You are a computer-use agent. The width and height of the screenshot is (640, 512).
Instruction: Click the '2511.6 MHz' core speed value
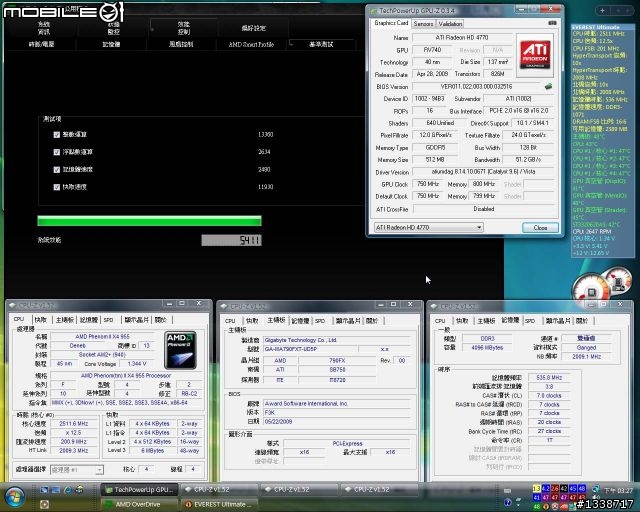(x=73, y=424)
